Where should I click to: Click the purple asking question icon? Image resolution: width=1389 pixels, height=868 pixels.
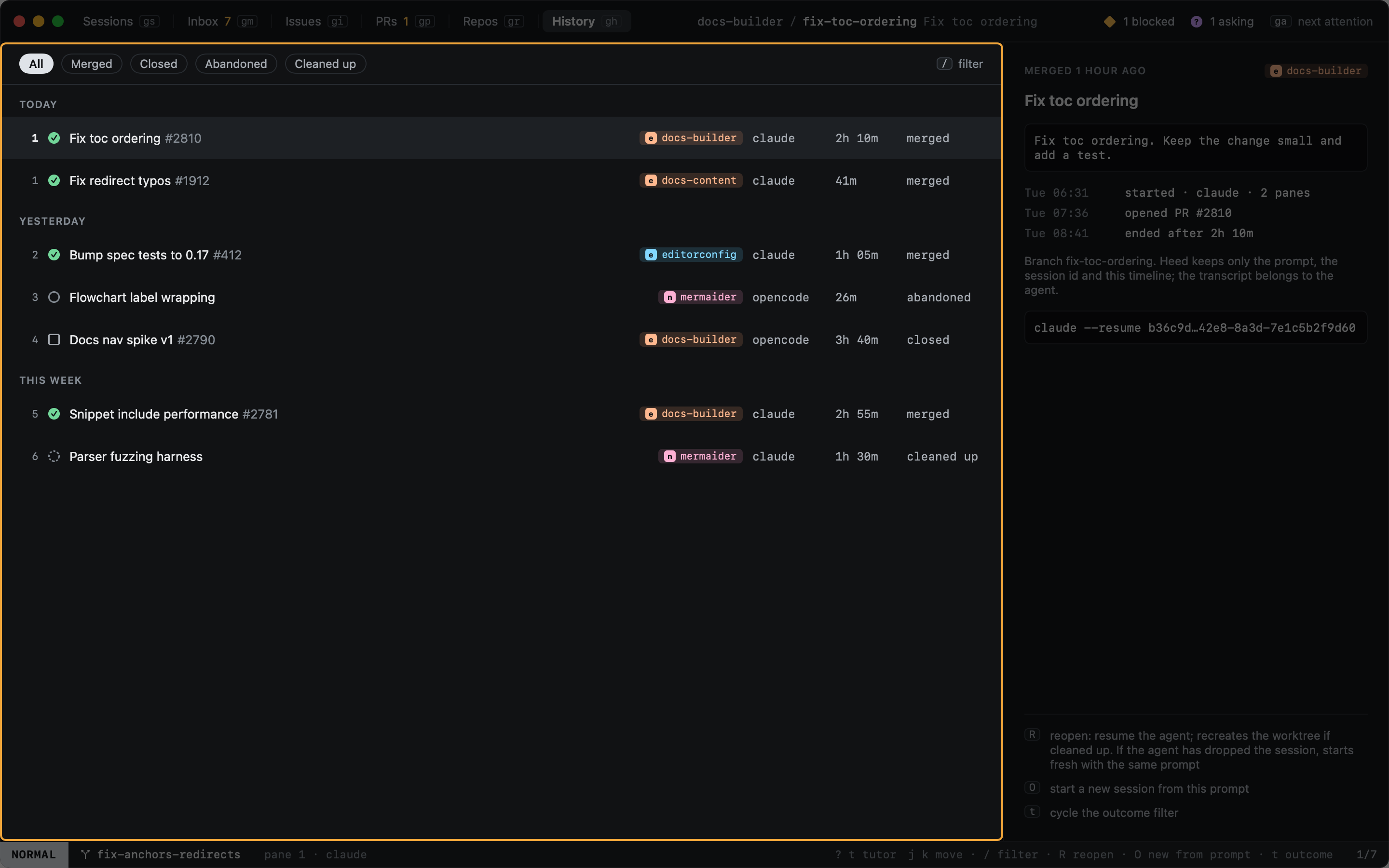(1196, 21)
